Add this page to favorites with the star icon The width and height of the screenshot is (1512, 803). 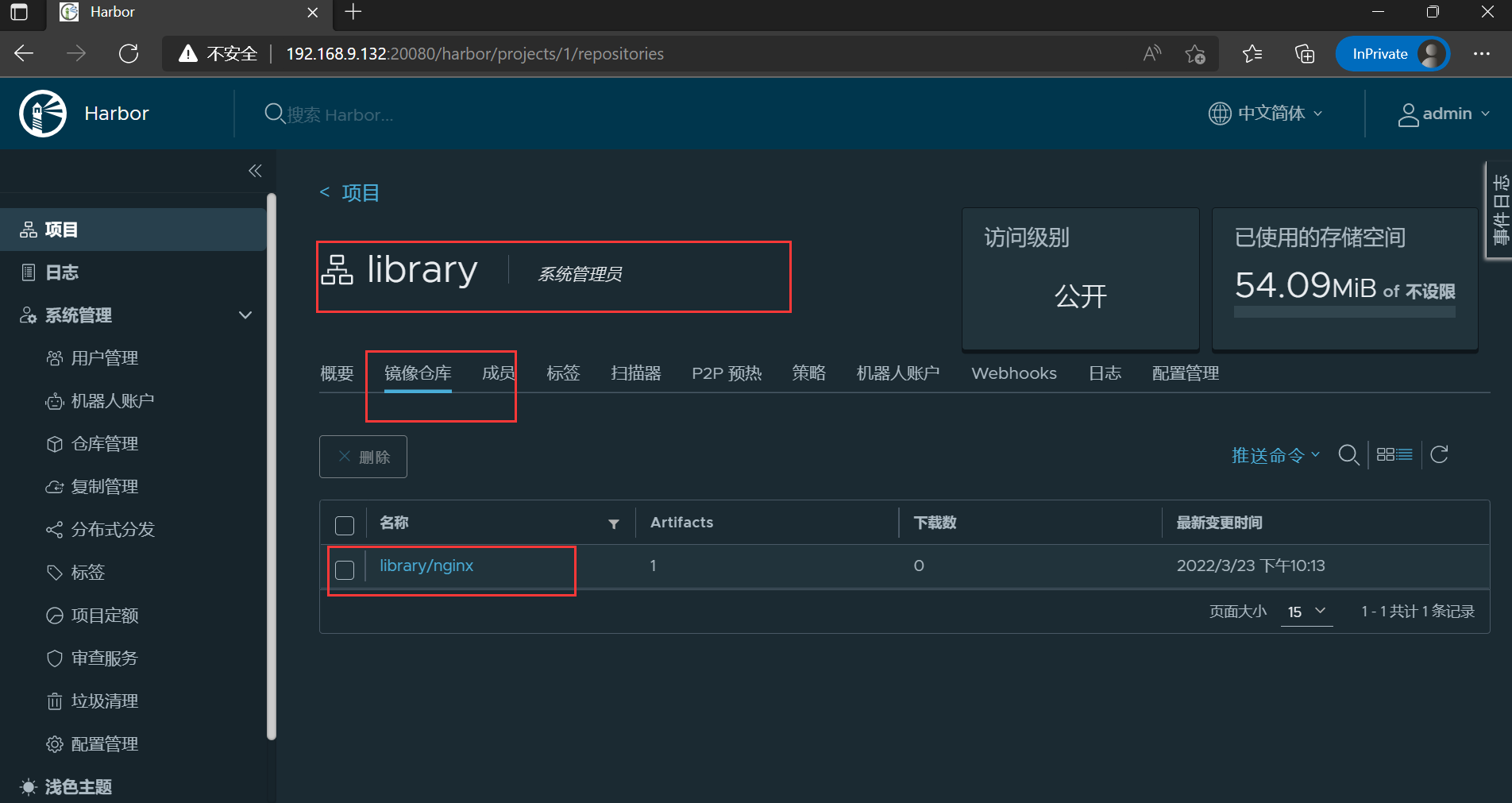(x=1195, y=54)
